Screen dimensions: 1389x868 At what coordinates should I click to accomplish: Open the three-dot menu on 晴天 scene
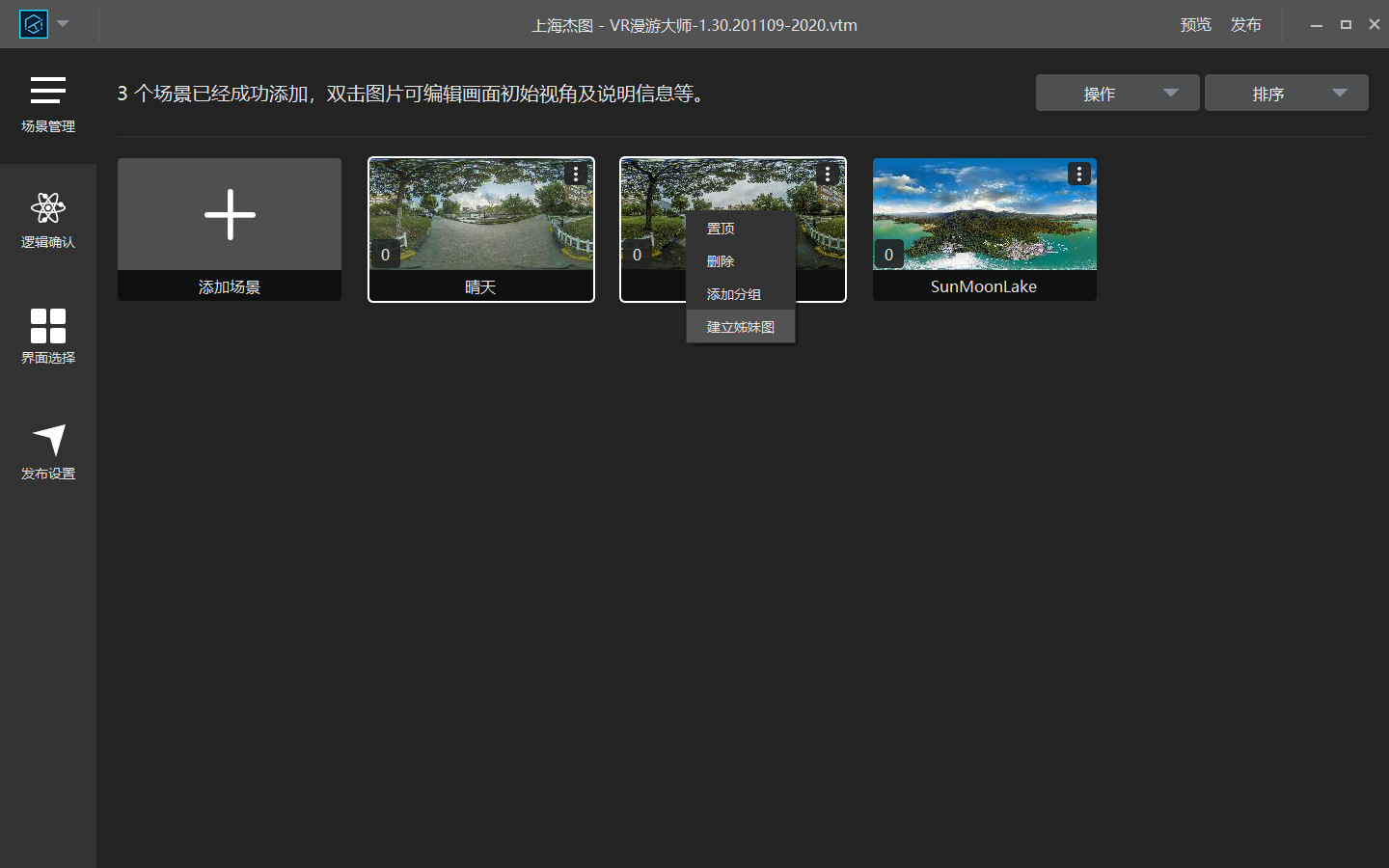(x=576, y=174)
